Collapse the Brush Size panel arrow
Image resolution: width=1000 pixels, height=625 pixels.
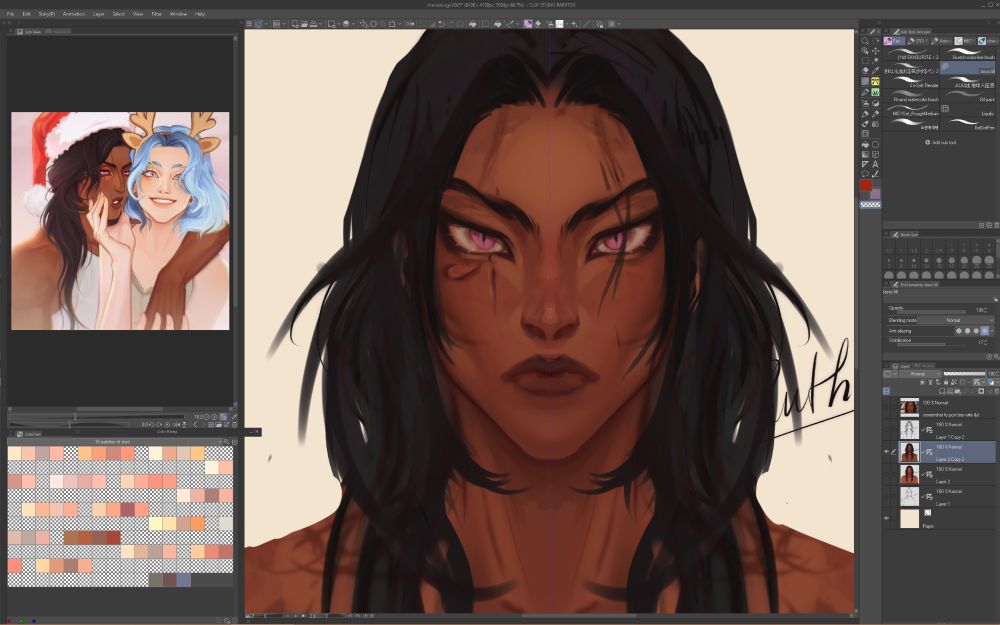pyautogui.click(x=886, y=235)
